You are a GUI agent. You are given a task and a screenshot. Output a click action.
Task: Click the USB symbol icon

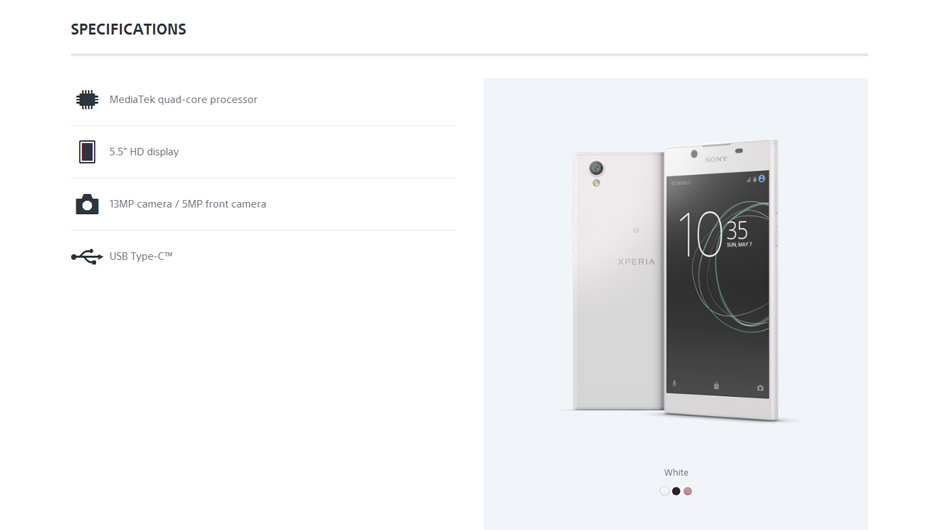click(x=87, y=257)
